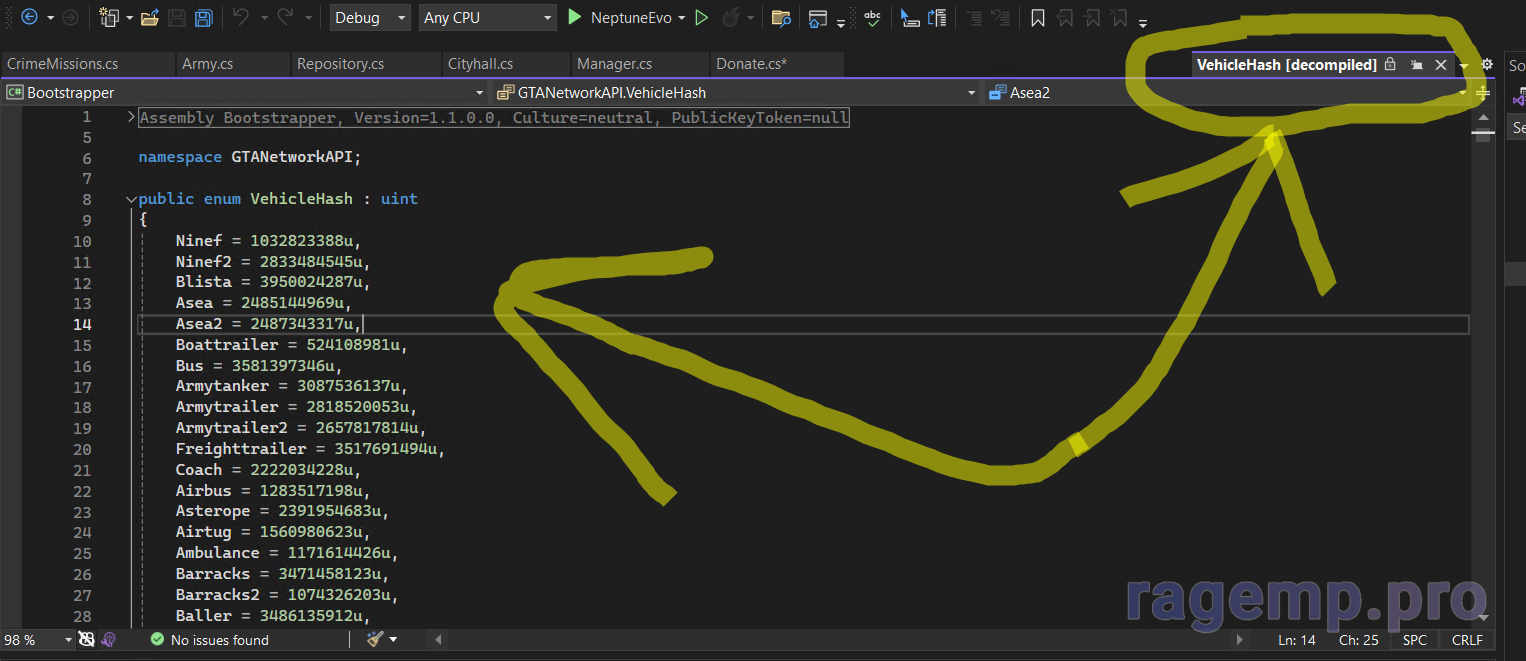Toggle the SPC spaces indicator

click(x=1415, y=640)
